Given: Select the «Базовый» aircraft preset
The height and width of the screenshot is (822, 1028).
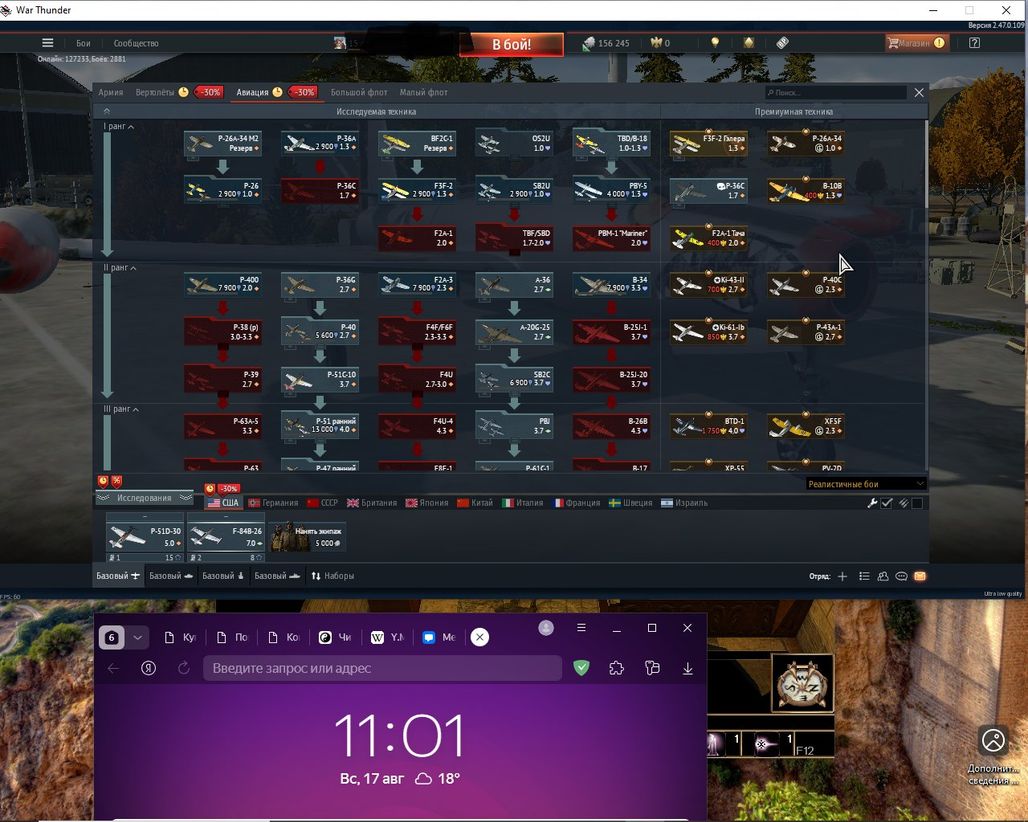Looking at the screenshot, I should pyautogui.click(x=118, y=576).
